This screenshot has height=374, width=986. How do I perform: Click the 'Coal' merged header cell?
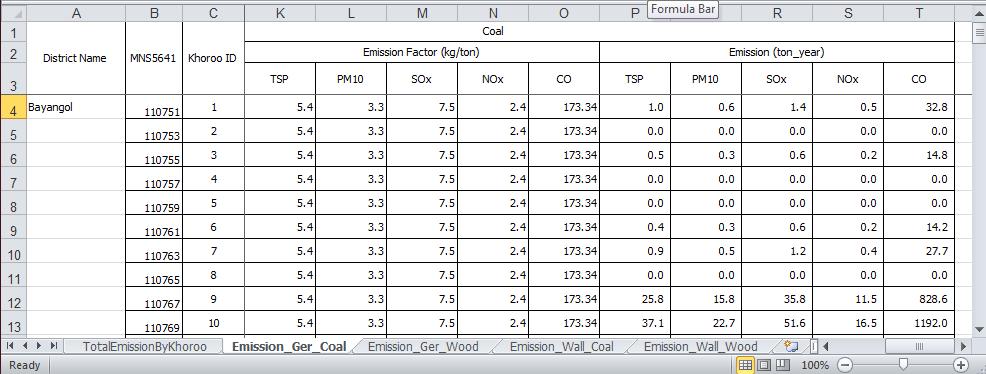599,31
